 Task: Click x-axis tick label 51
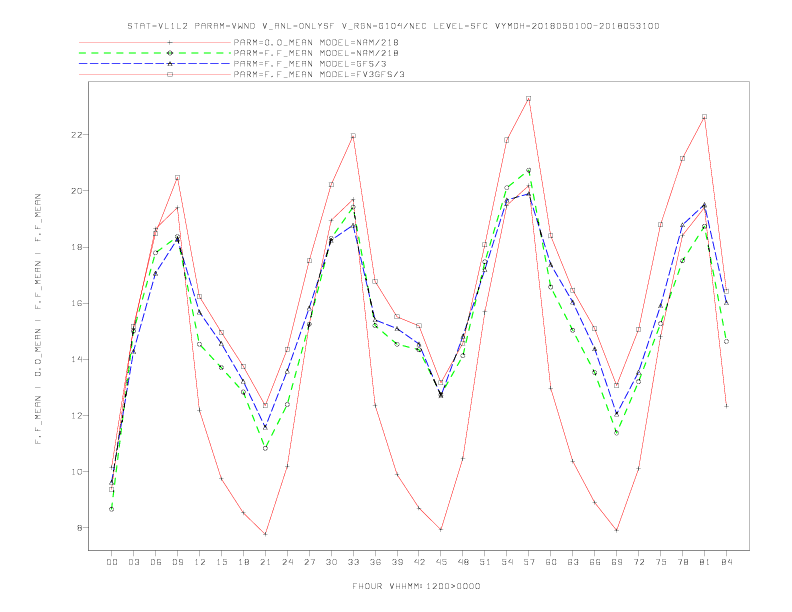coord(485,562)
